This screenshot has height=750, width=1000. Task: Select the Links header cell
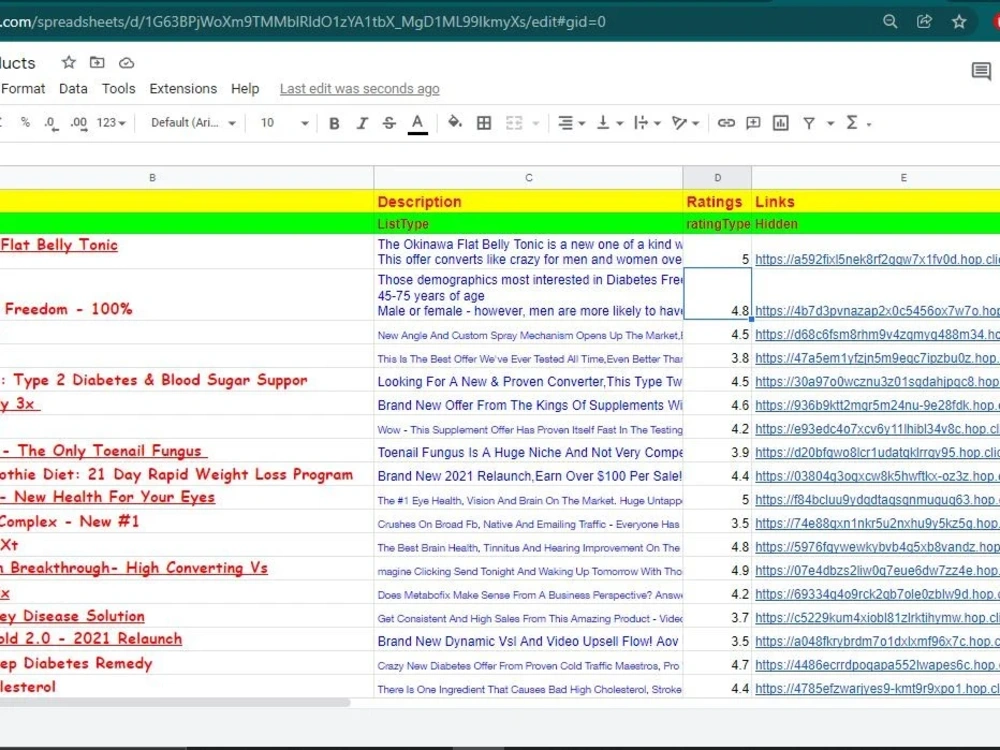point(876,202)
